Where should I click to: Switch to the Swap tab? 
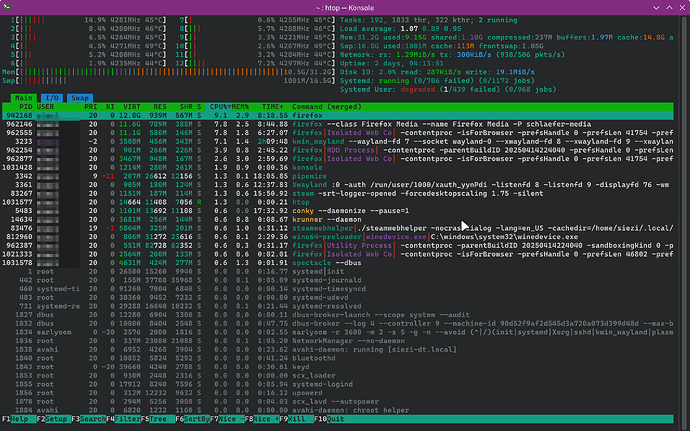pyautogui.click(x=80, y=98)
